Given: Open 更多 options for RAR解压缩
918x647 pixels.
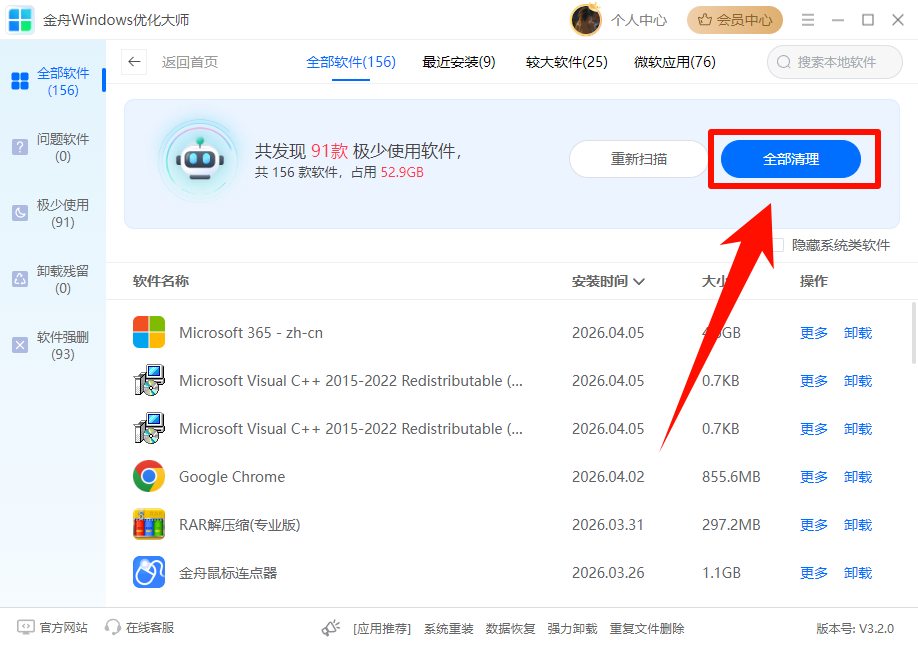Looking at the screenshot, I should [x=813, y=525].
